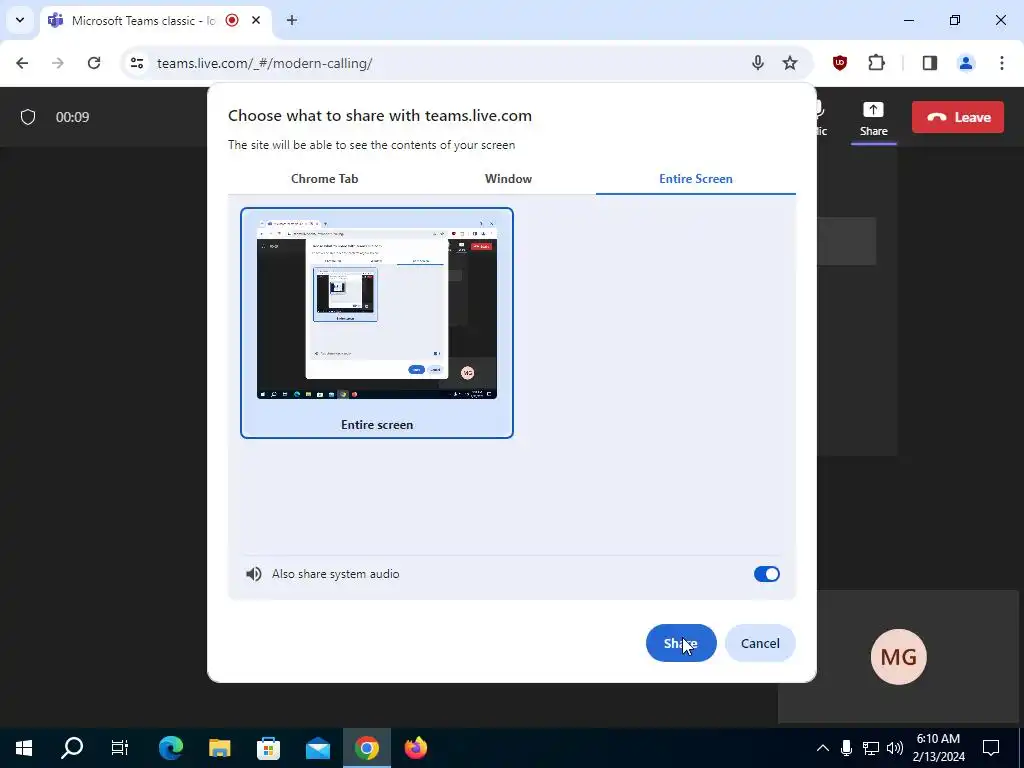Go back to previous page
Image resolution: width=1024 pixels, height=768 pixels.
pos(22,63)
